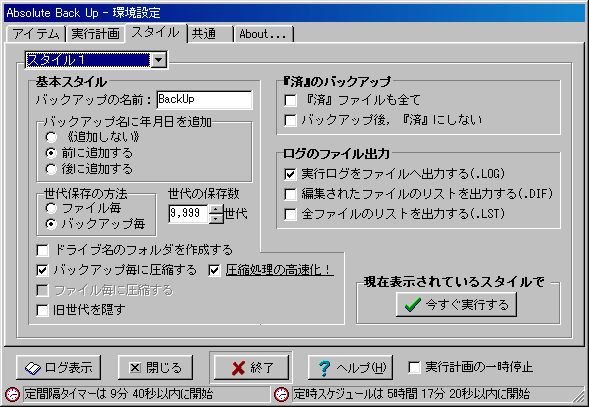Check 『済』ファイルも全て option

click(290, 100)
